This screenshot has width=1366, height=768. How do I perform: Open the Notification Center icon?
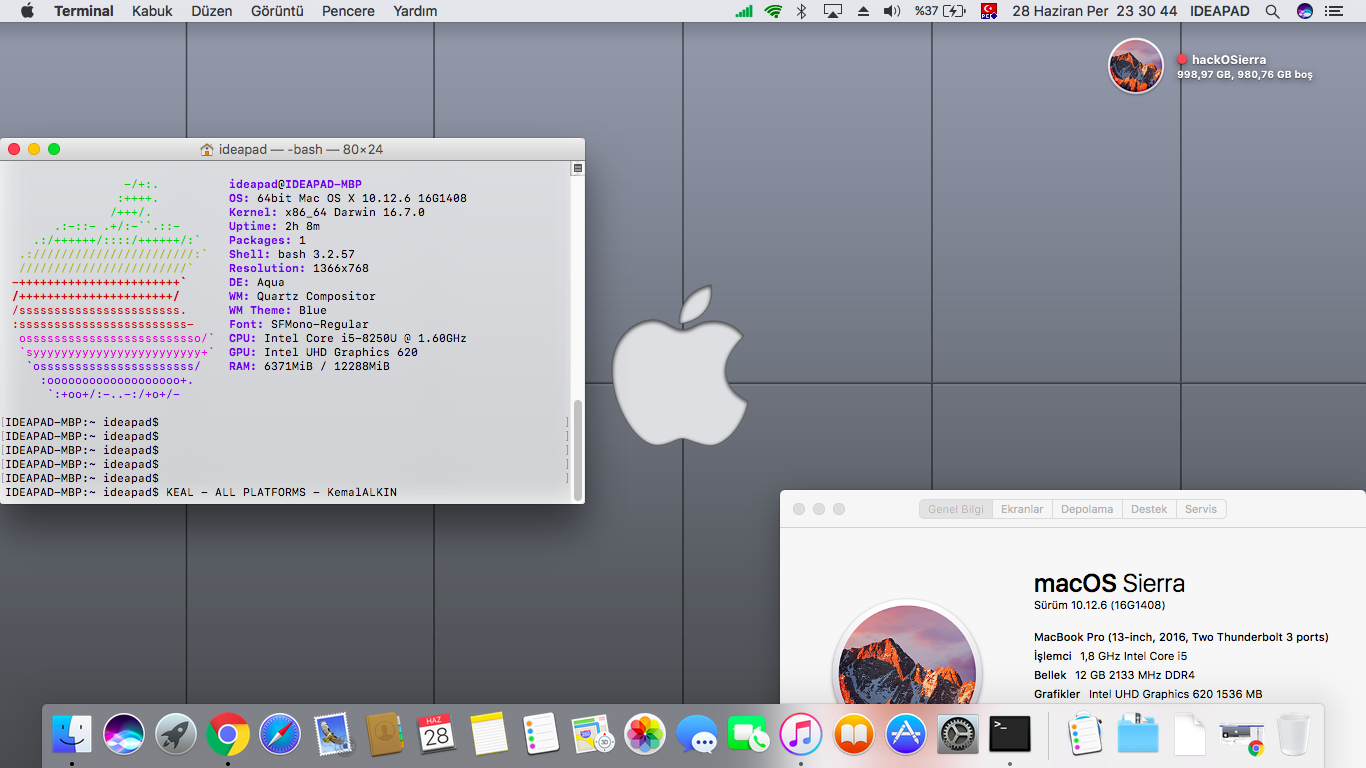pos(1333,11)
